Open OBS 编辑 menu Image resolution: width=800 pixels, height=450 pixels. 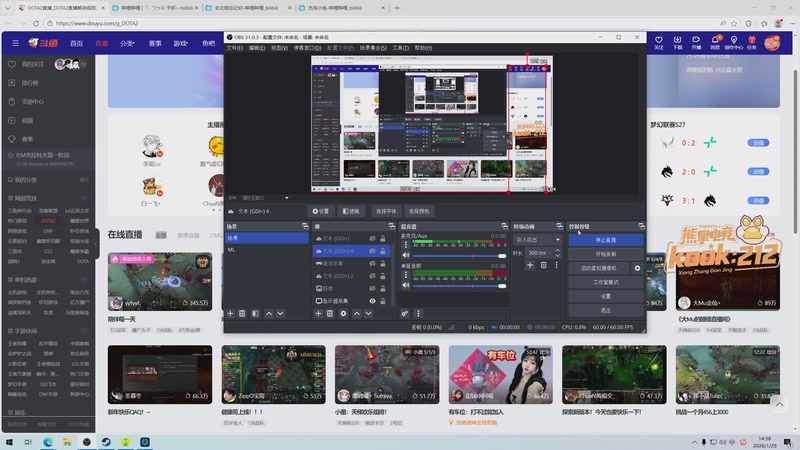[257, 48]
